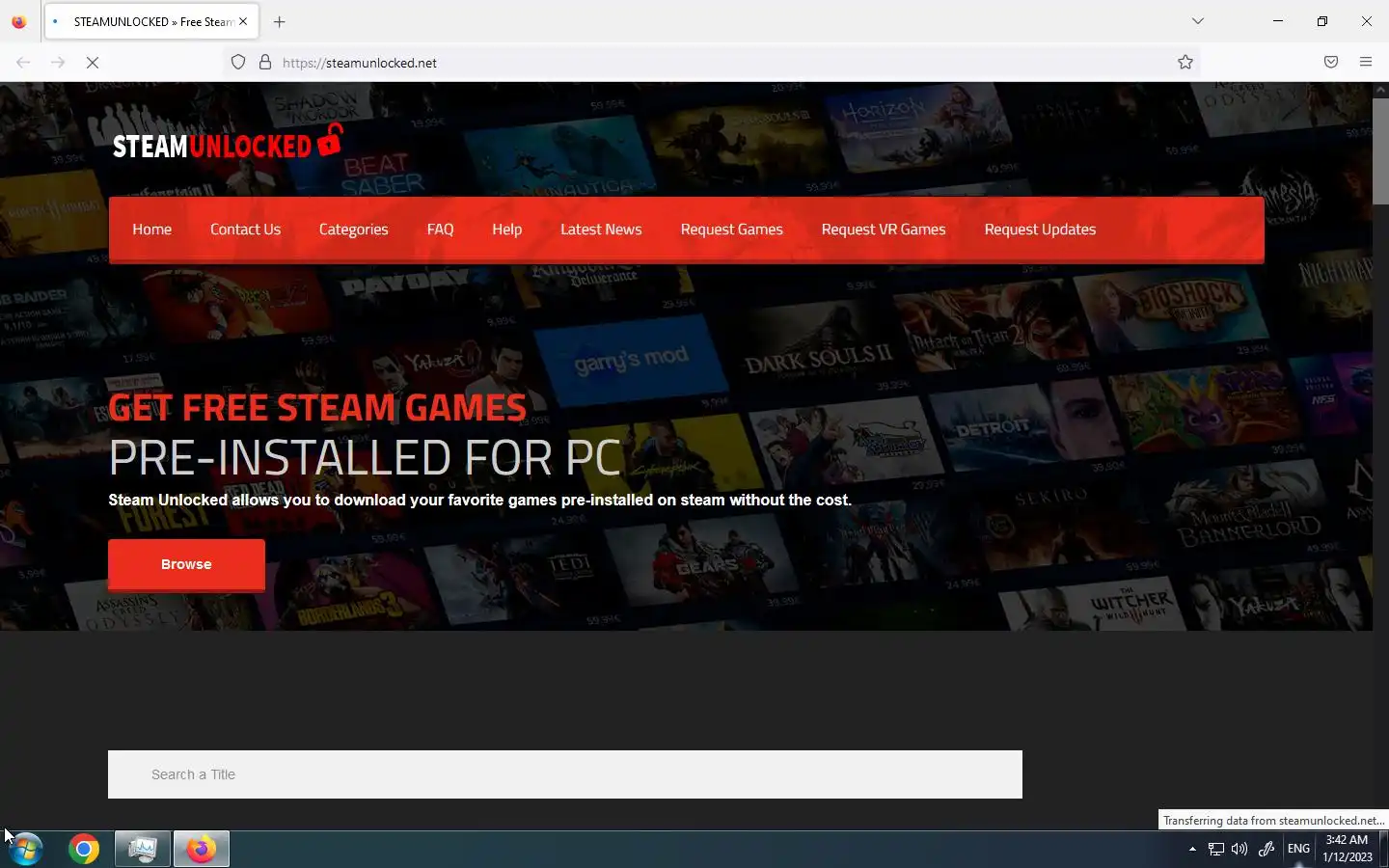Click the network status tray icon
The height and width of the screenshot is (868, 1389).
(1216, 850)
